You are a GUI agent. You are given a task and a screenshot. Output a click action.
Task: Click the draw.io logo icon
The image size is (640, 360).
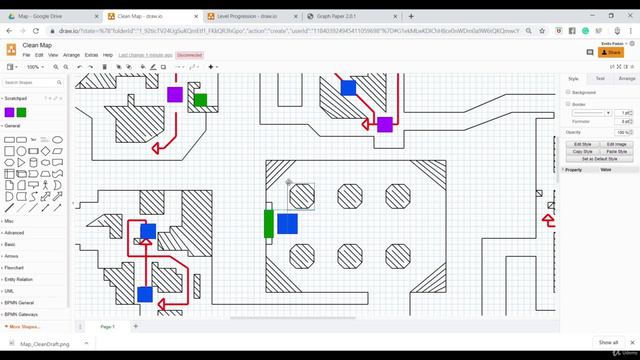tap(11, 49)
